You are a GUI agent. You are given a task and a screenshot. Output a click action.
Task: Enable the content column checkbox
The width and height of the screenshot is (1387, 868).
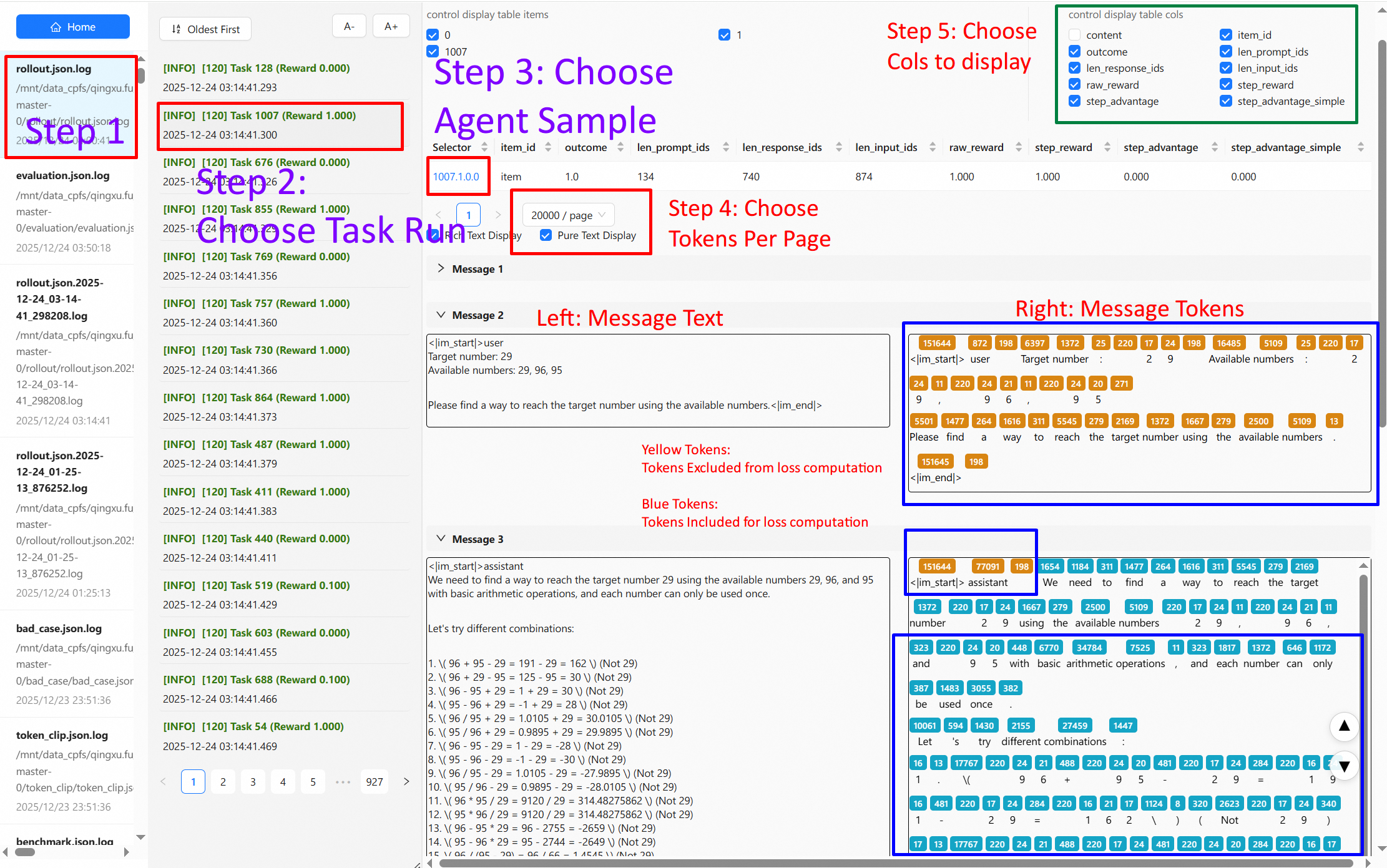[x=1074, y=35]
